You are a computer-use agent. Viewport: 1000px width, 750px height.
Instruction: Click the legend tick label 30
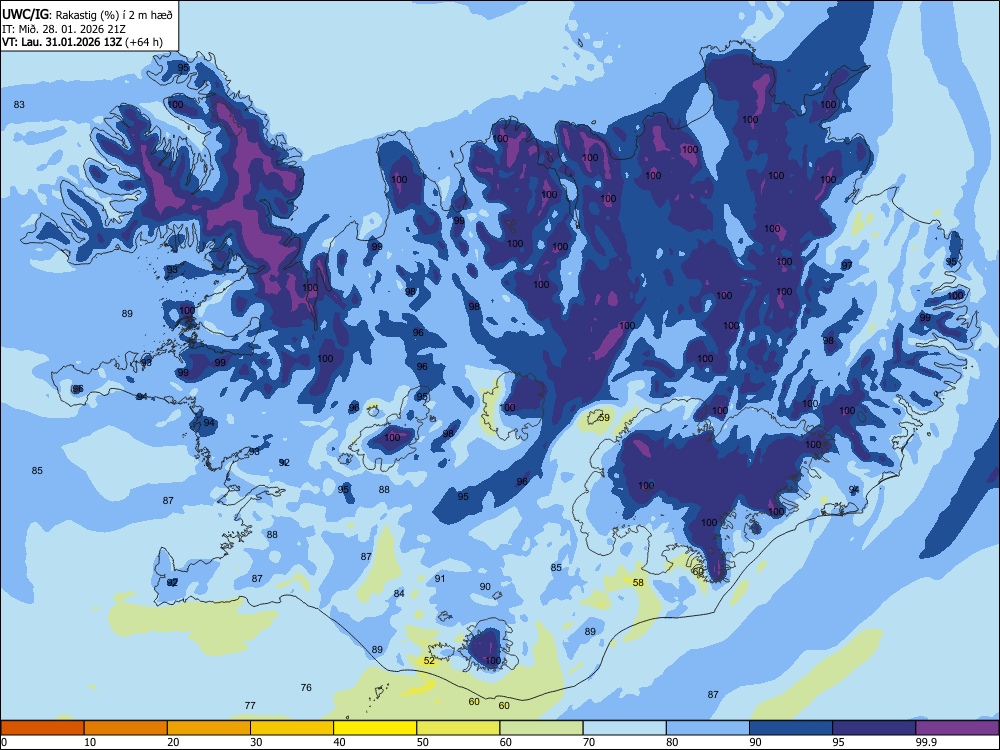[256, 742]
